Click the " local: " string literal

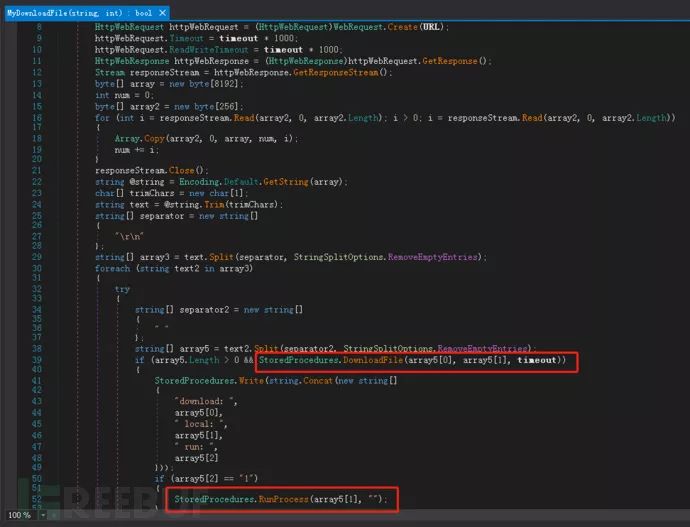201,424
